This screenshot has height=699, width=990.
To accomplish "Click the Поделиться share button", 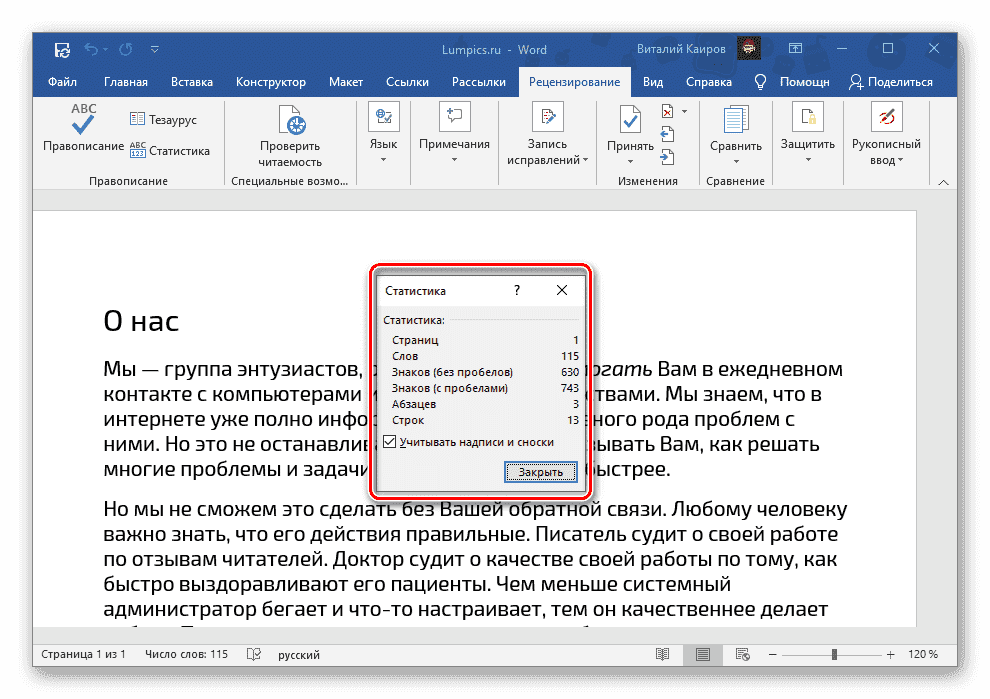I will point(890,82).
